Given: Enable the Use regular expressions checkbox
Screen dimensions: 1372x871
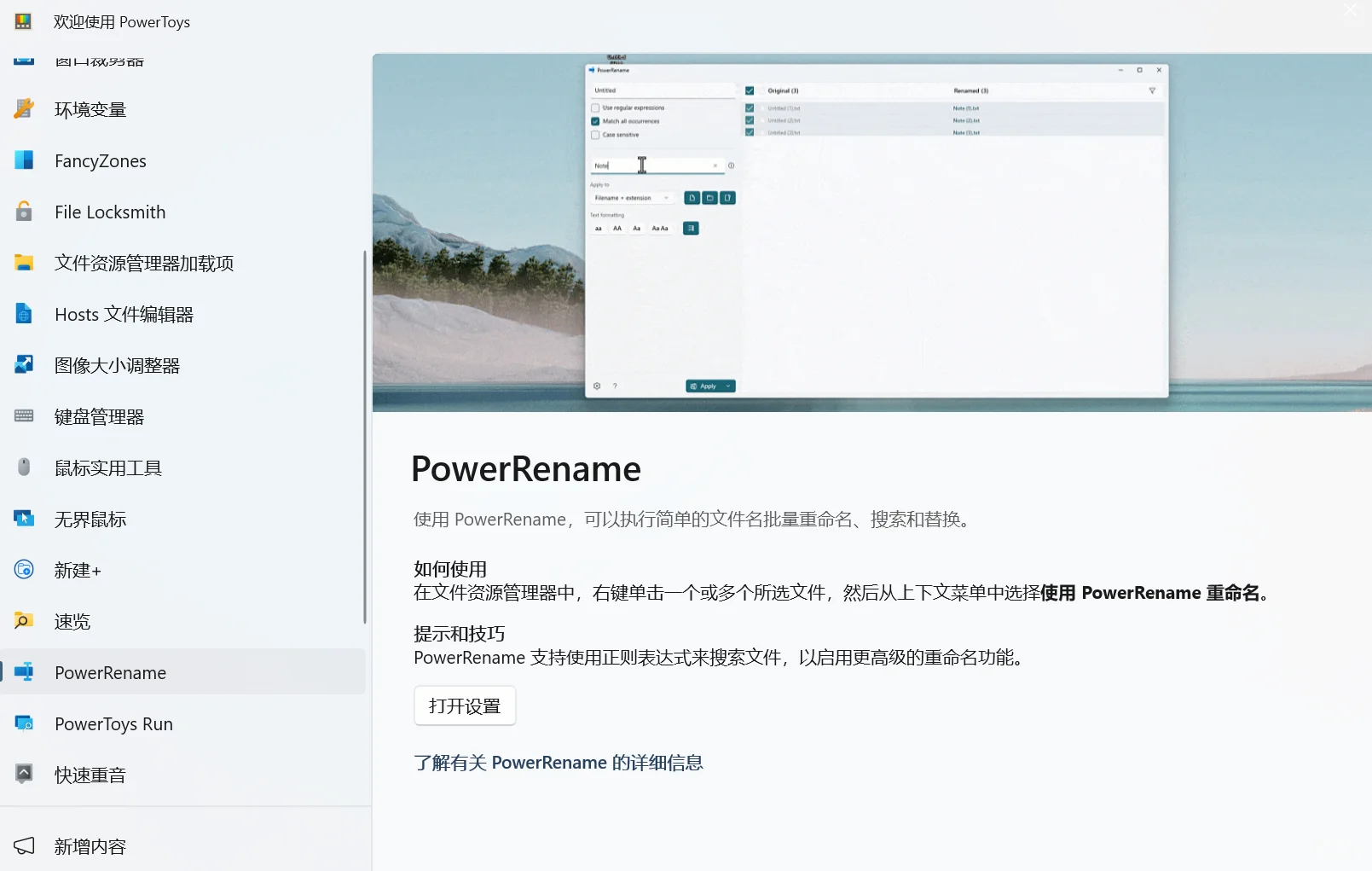Looking at the screenshot, I should (595, 107).
